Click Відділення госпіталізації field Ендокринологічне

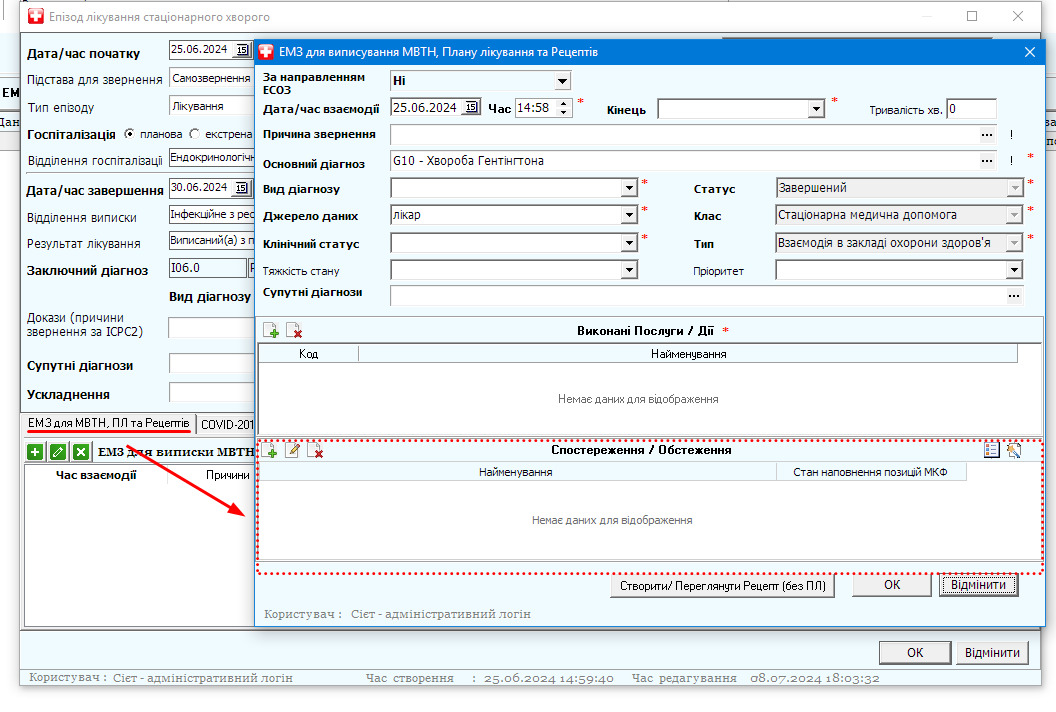[x=211, y=158]
